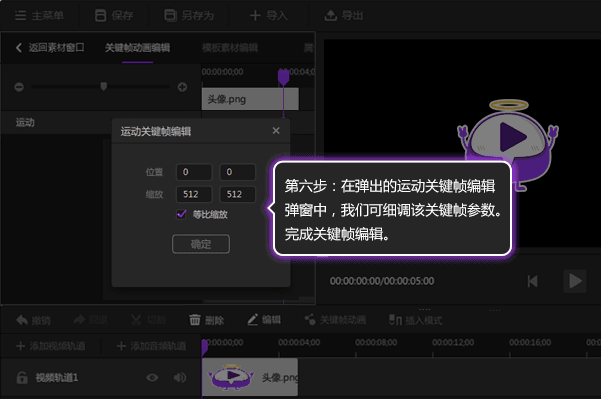Click the 视频轨道1 track label

click(57, 378)
